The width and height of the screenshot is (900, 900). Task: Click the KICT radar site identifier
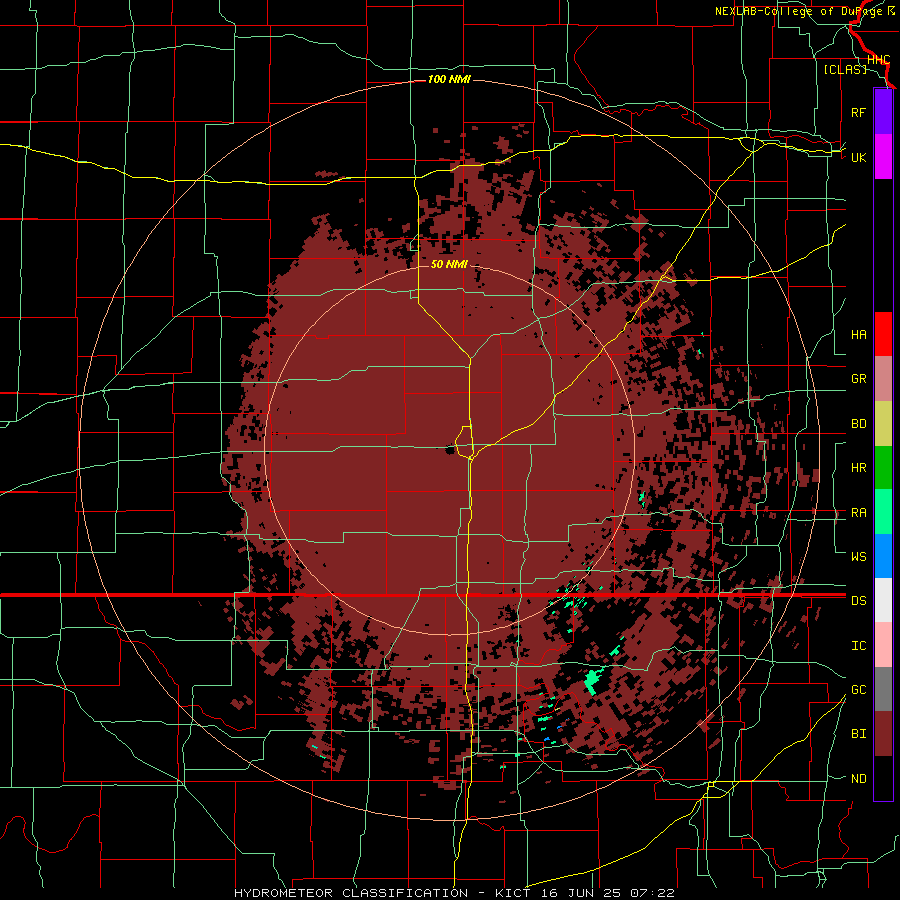coord(511,893)
